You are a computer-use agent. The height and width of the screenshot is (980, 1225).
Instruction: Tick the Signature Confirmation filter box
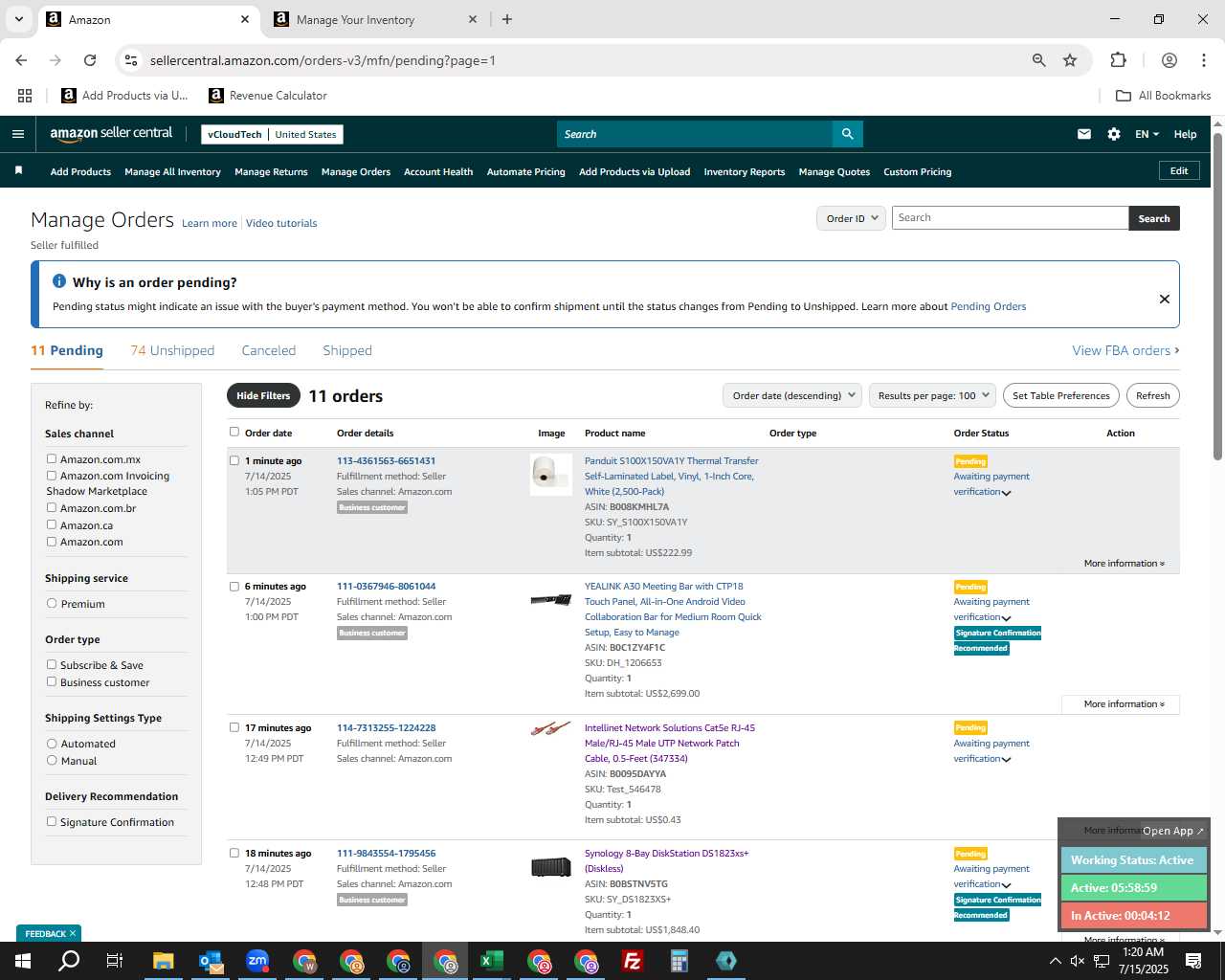(52, 821)
